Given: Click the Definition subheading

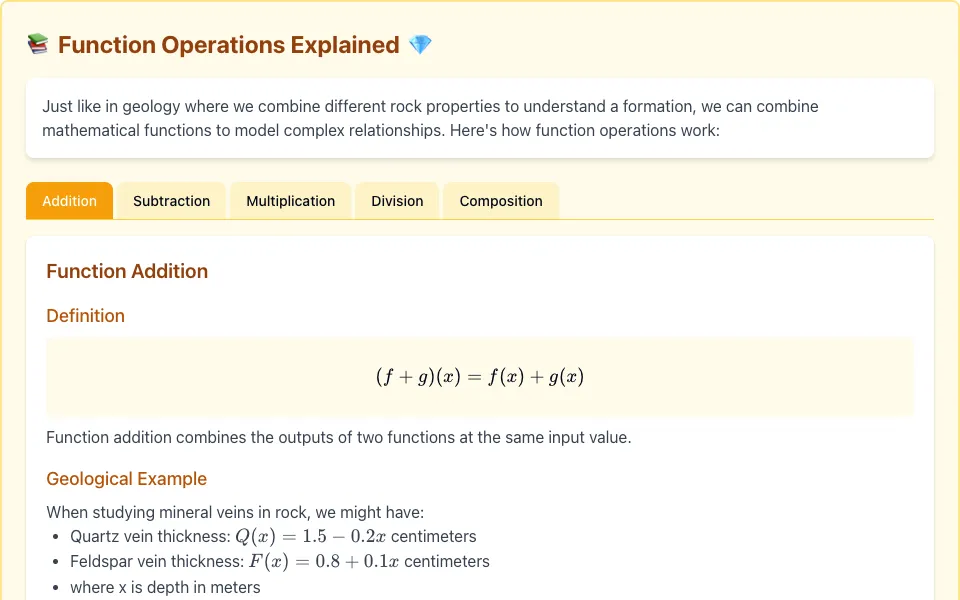Looking at the screenshot, I should pyautogui.click(x=85, y=316).
